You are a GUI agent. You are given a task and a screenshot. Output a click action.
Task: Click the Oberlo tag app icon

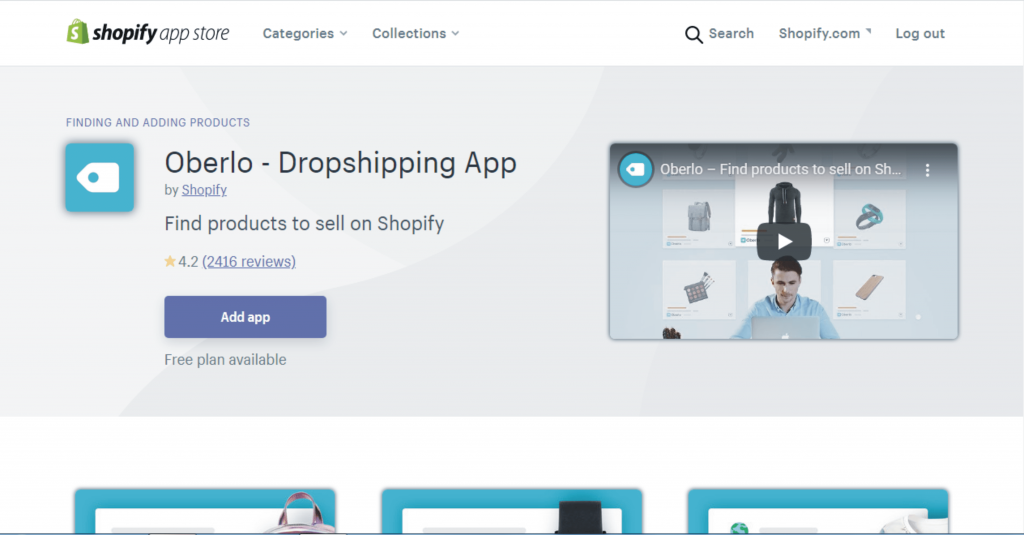click(x=99, y=178)
